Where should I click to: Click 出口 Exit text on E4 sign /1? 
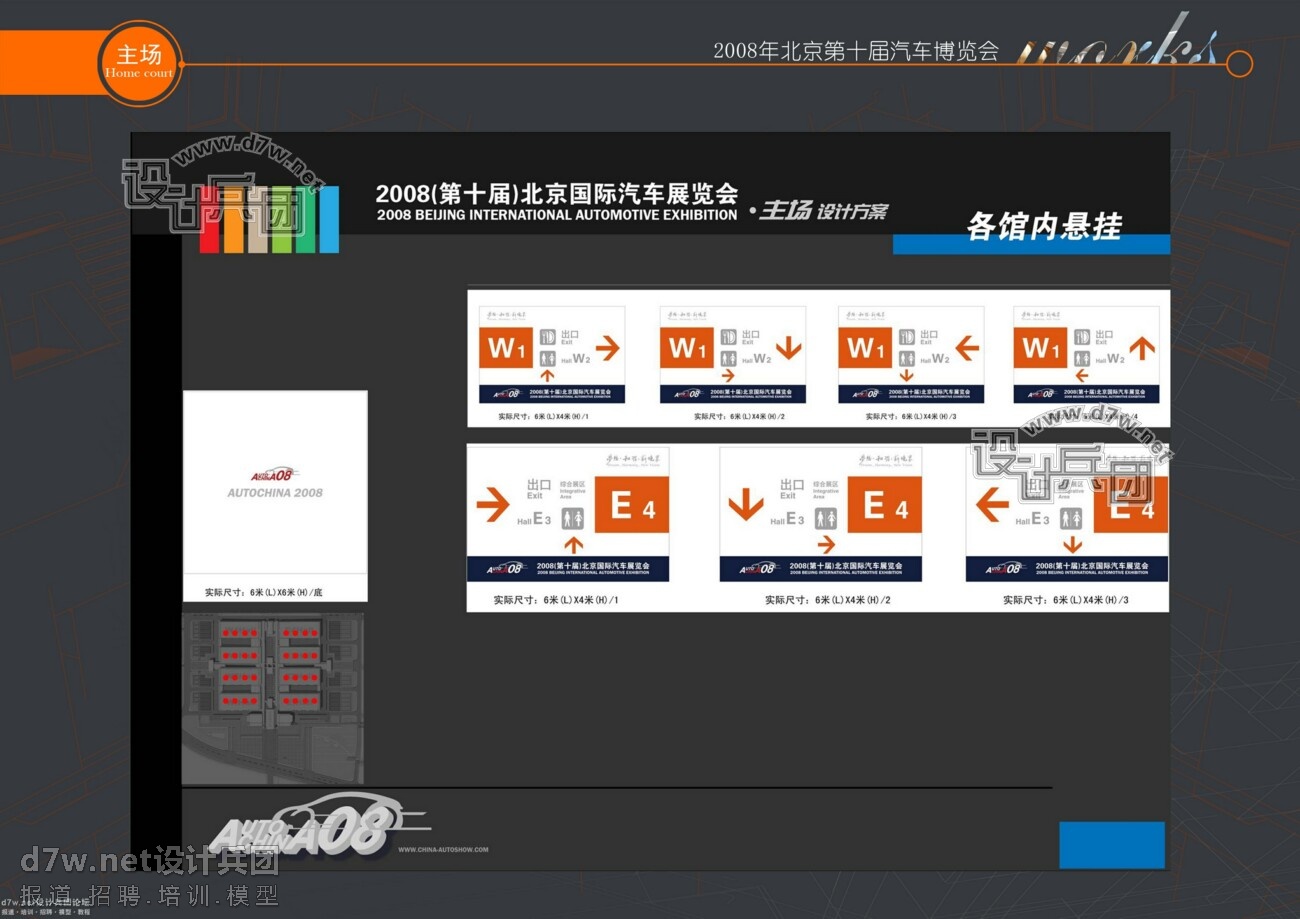(539, 488)
